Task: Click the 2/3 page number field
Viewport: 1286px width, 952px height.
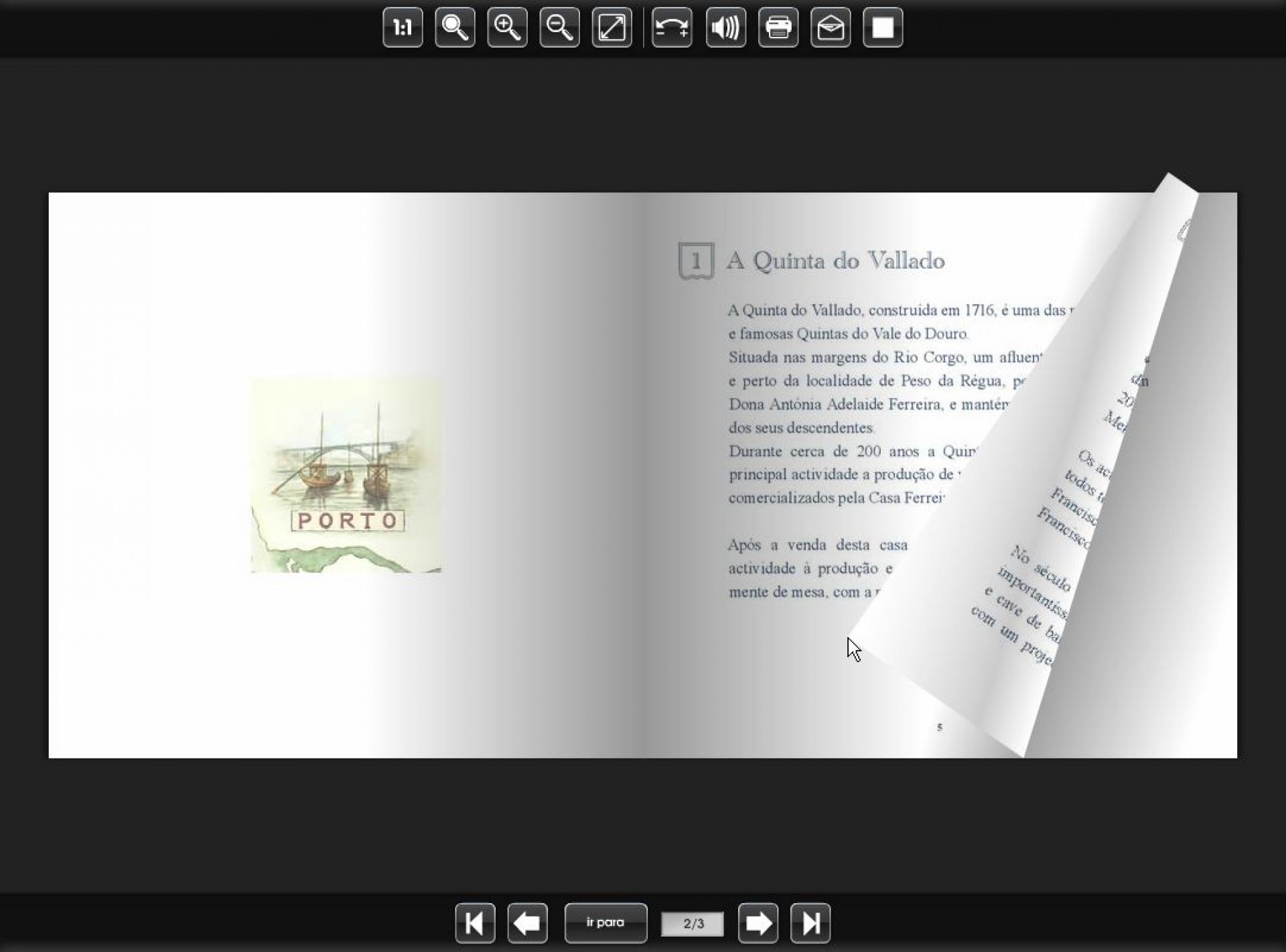Action: tap(693, 924)
